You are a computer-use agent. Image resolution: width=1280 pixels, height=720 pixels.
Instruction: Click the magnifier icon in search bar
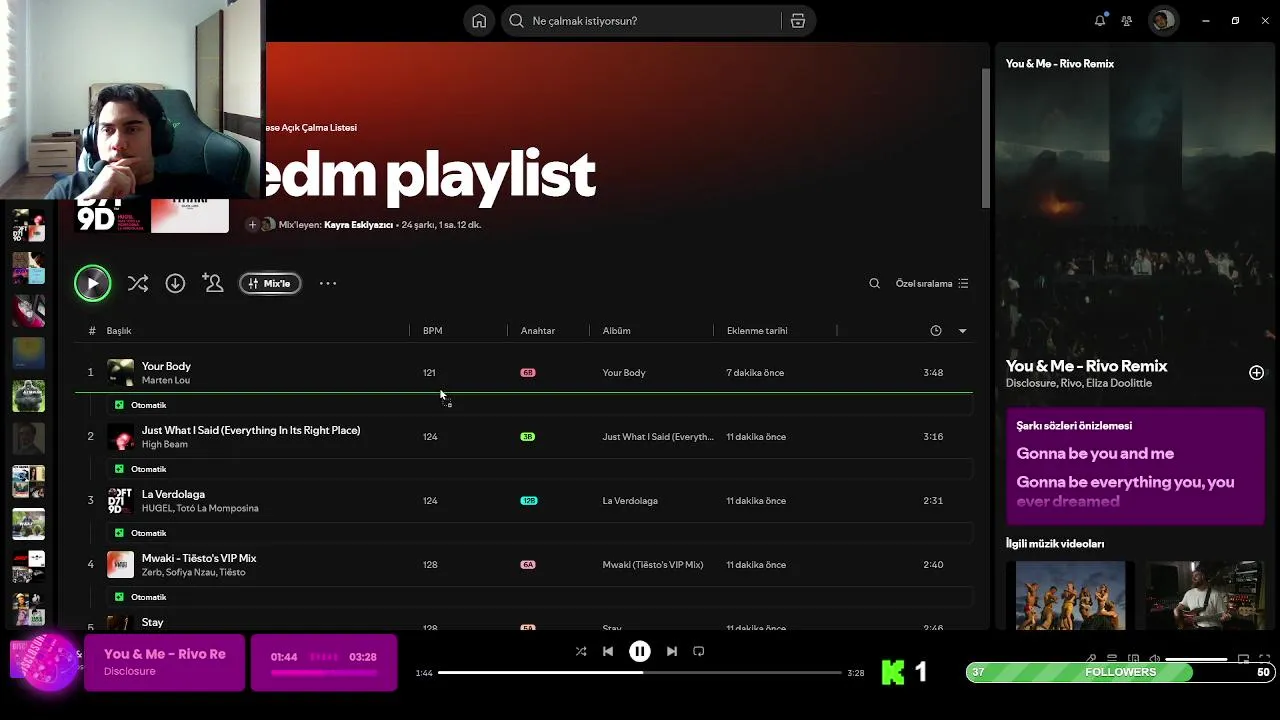click(x=516, y=21)
